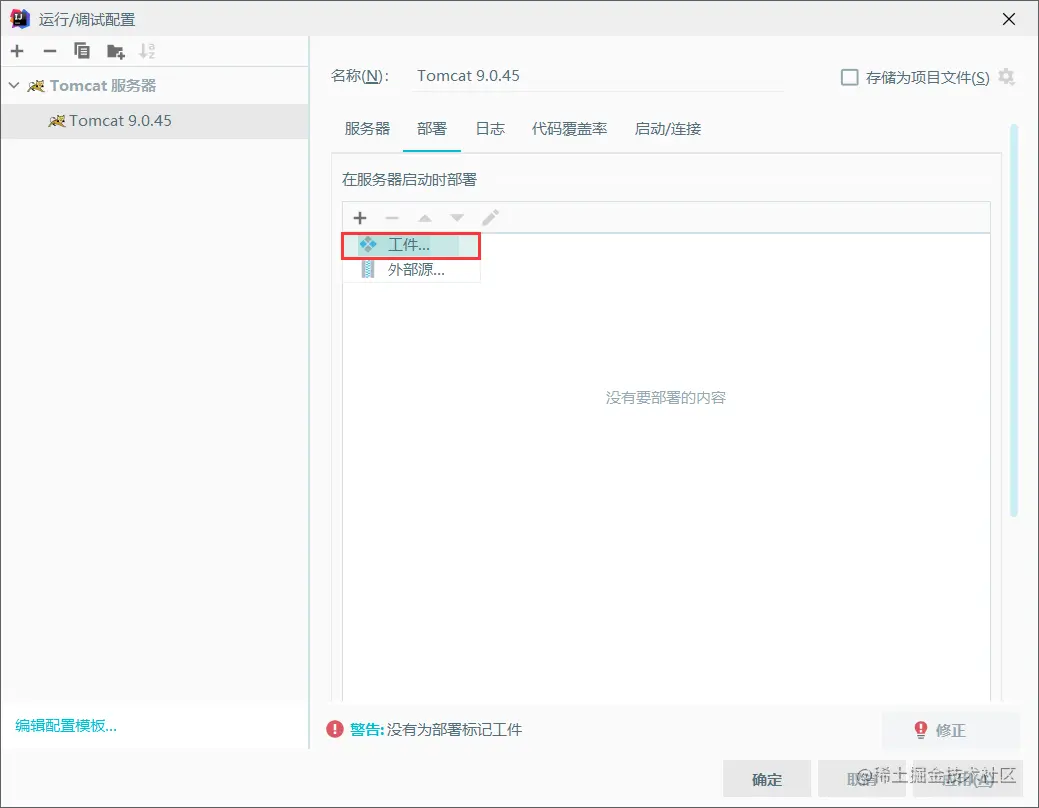Screen dimensions: 1039x808
Task: Switch to the 代码覆盖率 tab
Action: [x=570, y=129]
